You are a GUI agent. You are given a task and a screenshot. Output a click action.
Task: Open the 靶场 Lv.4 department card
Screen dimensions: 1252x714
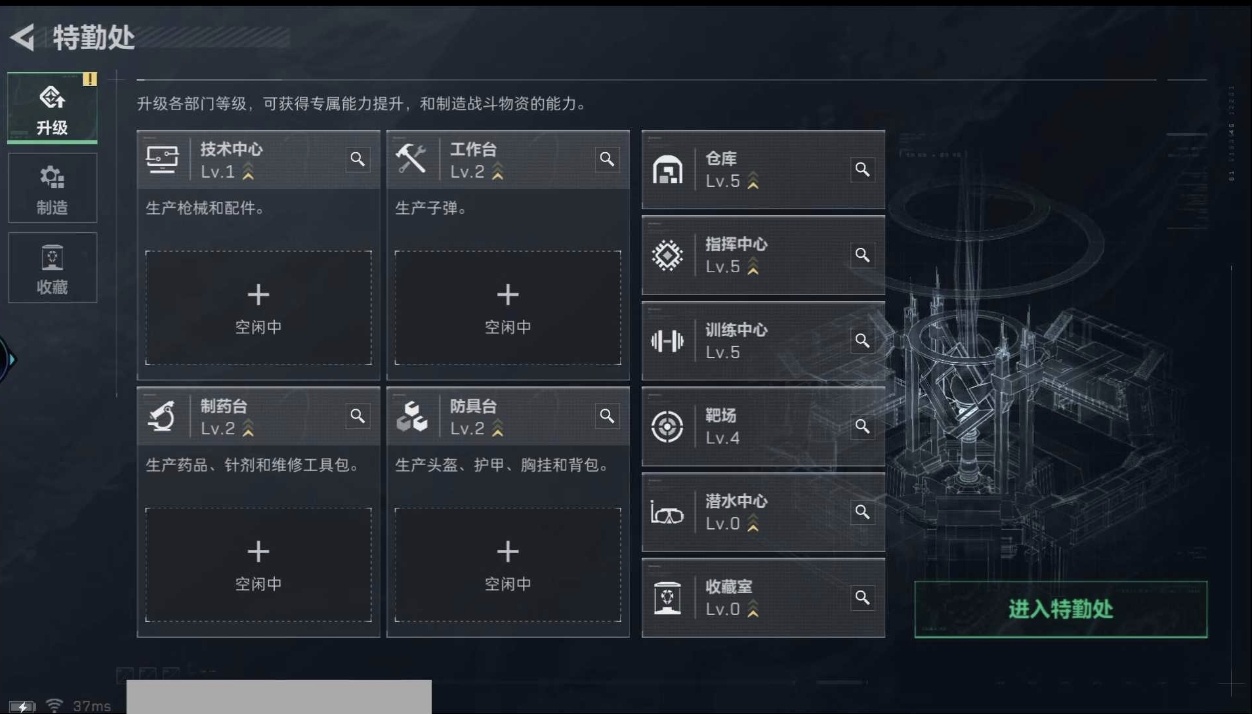point(763,427)
